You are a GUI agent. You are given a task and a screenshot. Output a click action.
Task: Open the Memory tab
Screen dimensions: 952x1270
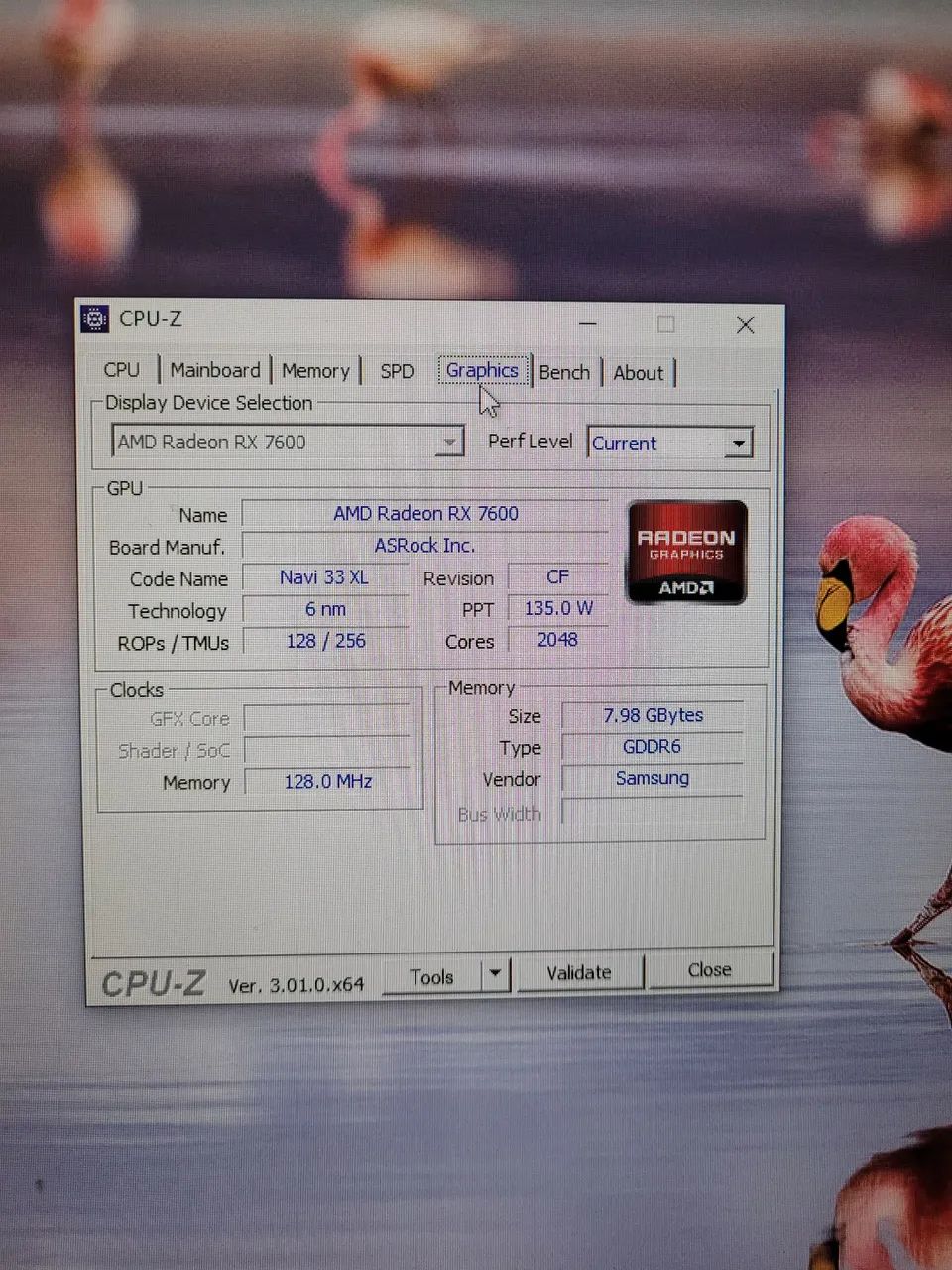[315, 371]
